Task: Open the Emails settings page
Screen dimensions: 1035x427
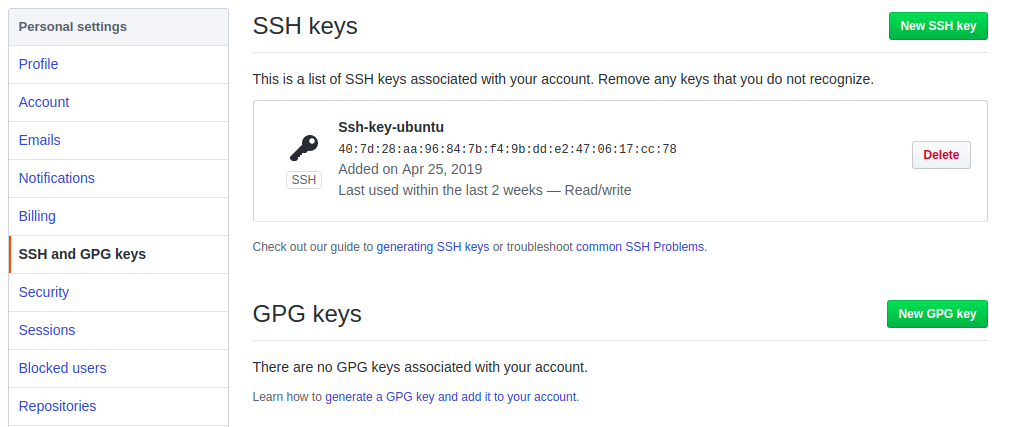Action: click(40, 140)
